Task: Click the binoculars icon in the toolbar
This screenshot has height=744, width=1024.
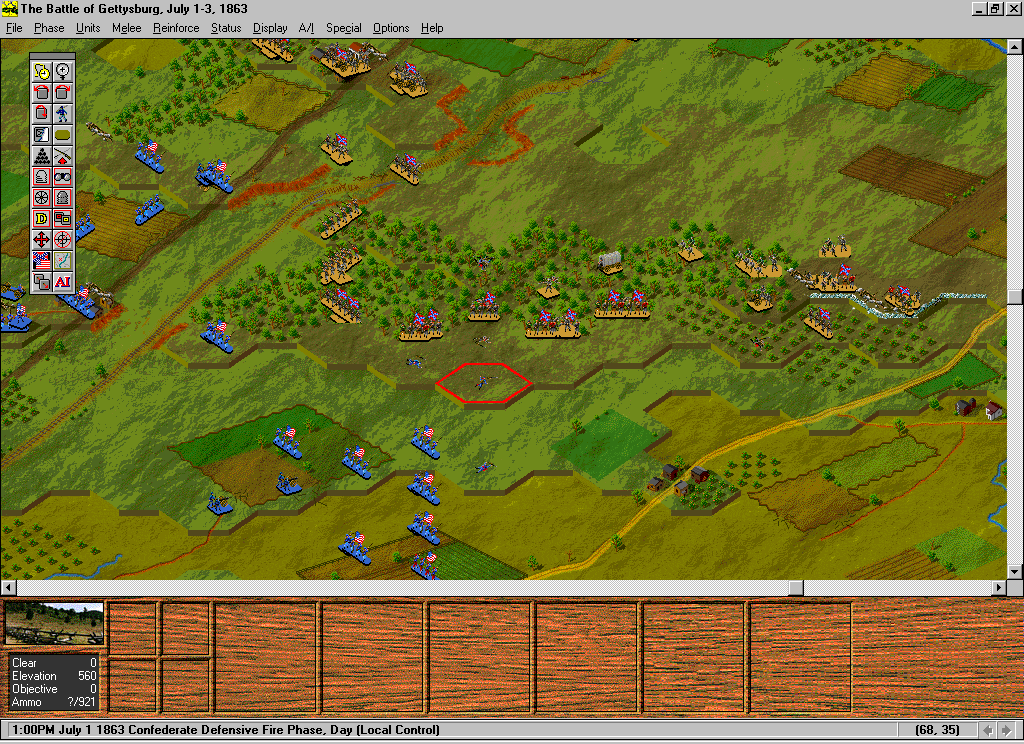Action: (x=62, y=176)
